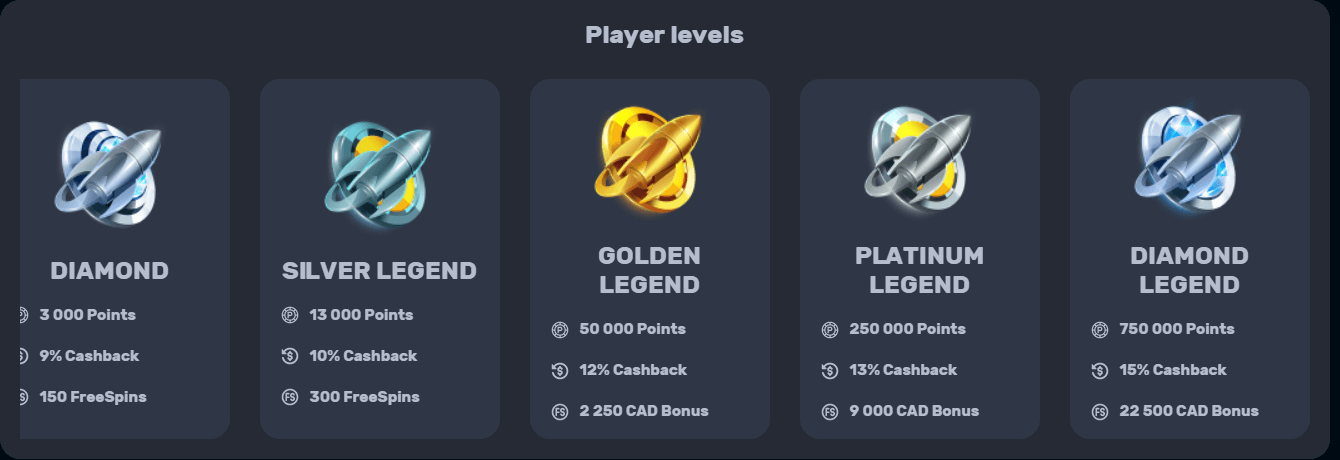Viewport: 1340px width, 460px height.
Task: Select the DIAMOND LEGEND title
Action: 1189,270
